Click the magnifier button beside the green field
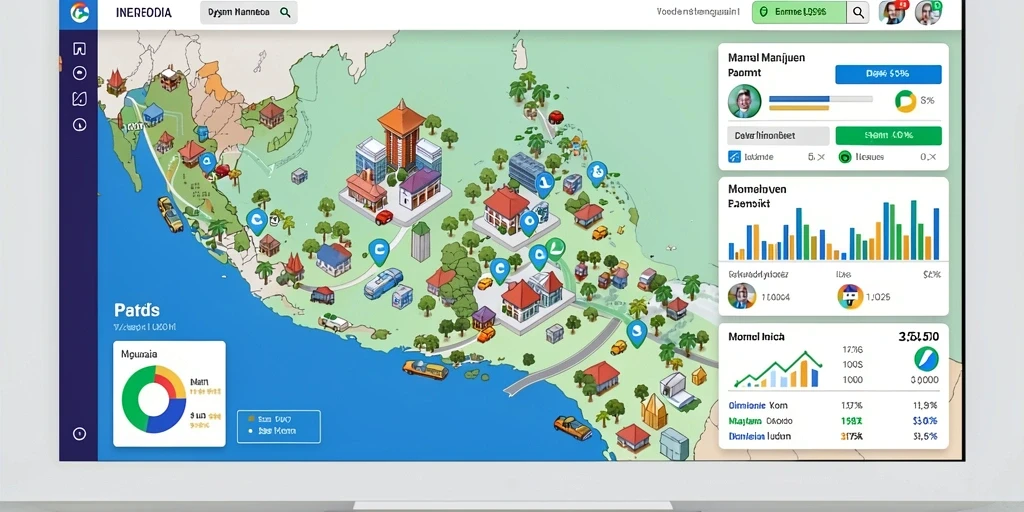1024x512 pixels. (x=858, y=12)
